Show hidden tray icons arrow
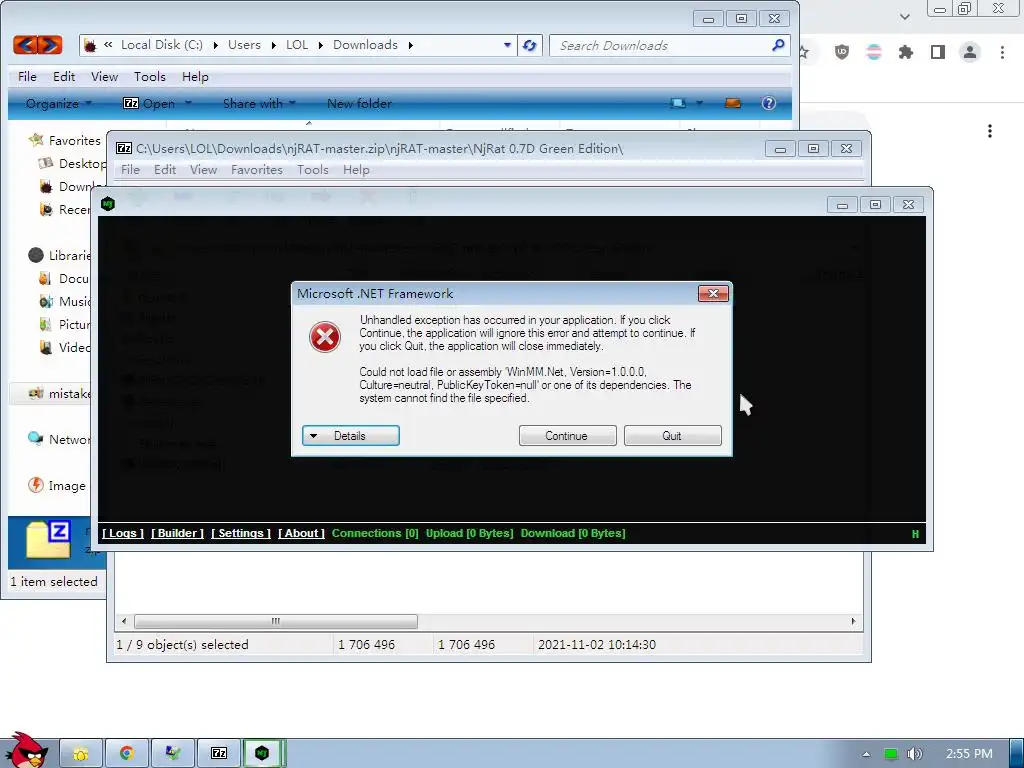1024x768 pixels. (866, 754)
